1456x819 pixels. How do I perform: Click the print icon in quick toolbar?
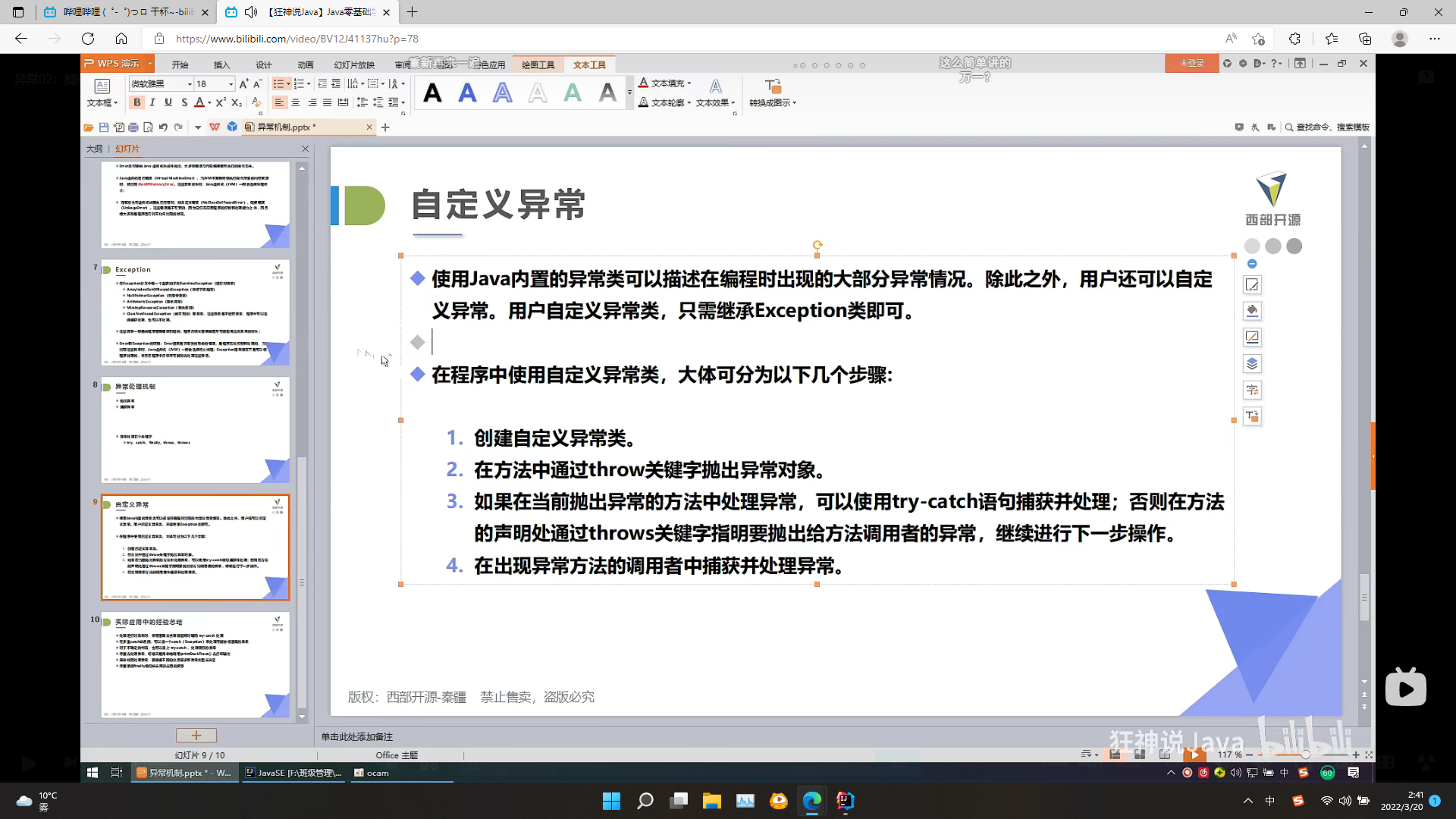point(133,127)
